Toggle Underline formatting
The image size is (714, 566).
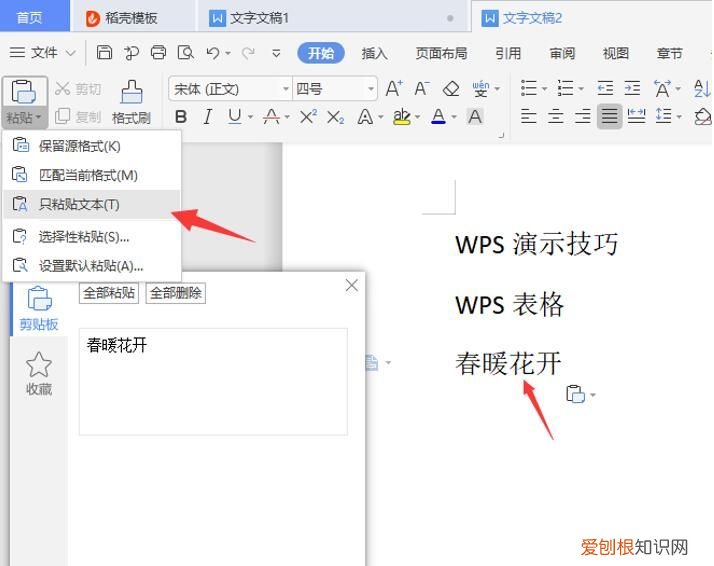[x=235, y=117]
